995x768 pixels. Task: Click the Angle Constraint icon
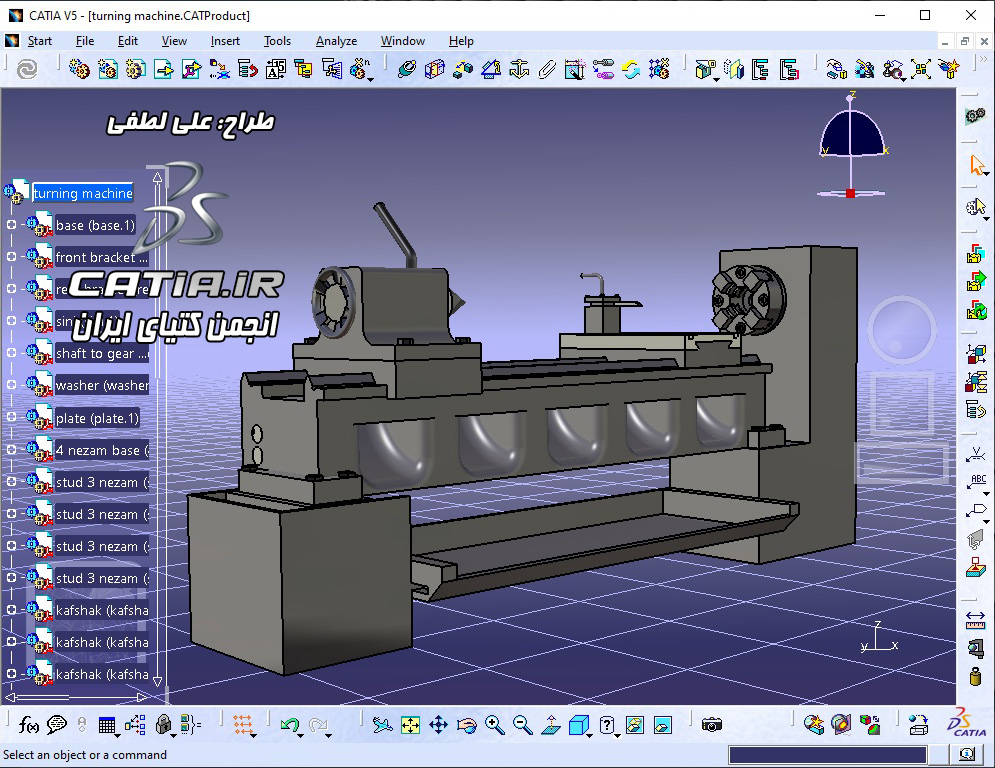click(491, 69)
